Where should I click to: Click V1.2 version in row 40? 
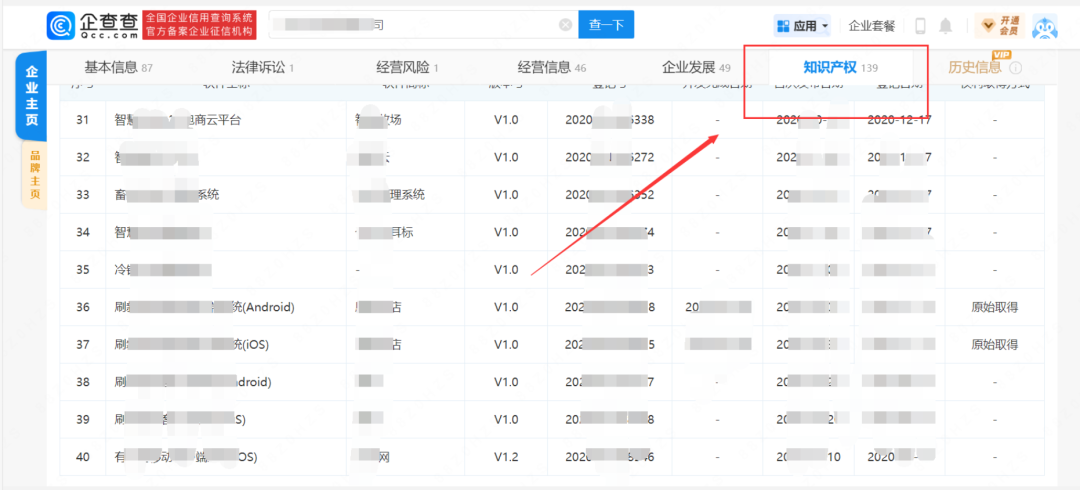coord(506,456)
